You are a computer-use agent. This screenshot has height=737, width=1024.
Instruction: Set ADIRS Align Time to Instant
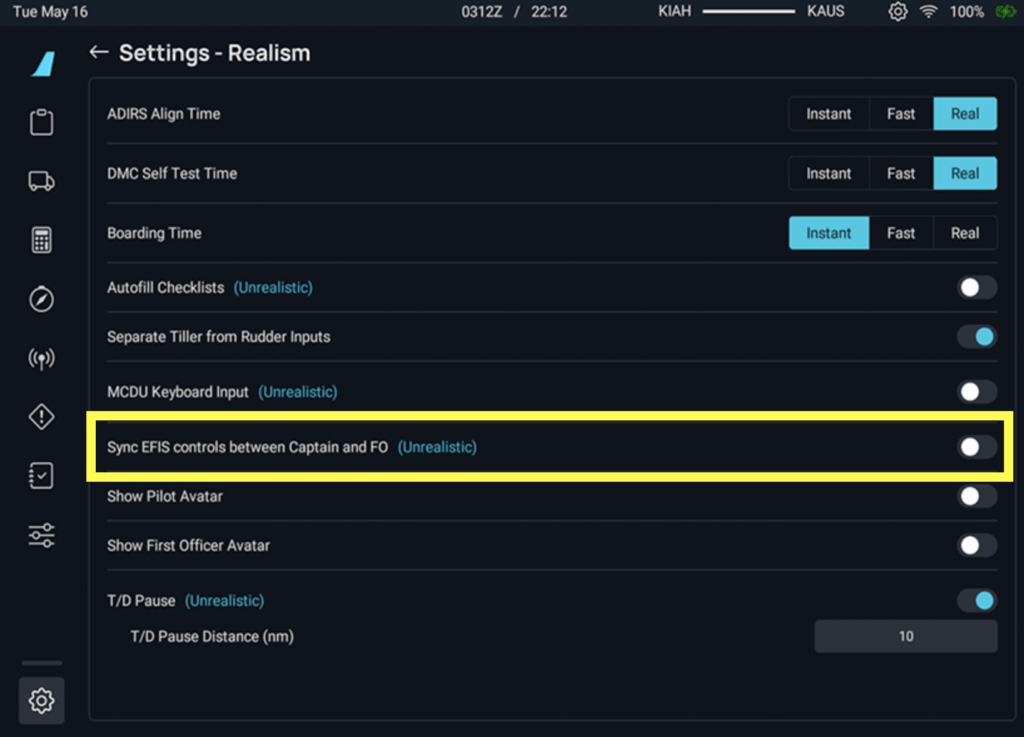pyautogui.click(x=829, y=114)
